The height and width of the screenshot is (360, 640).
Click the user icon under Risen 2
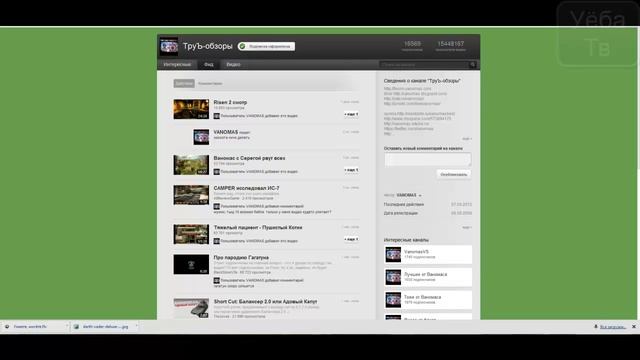tap(216, 116)
